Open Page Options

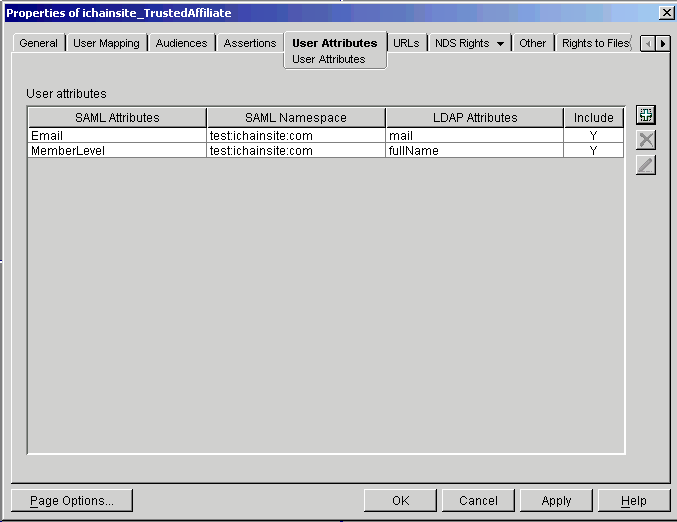coord(72,500)
